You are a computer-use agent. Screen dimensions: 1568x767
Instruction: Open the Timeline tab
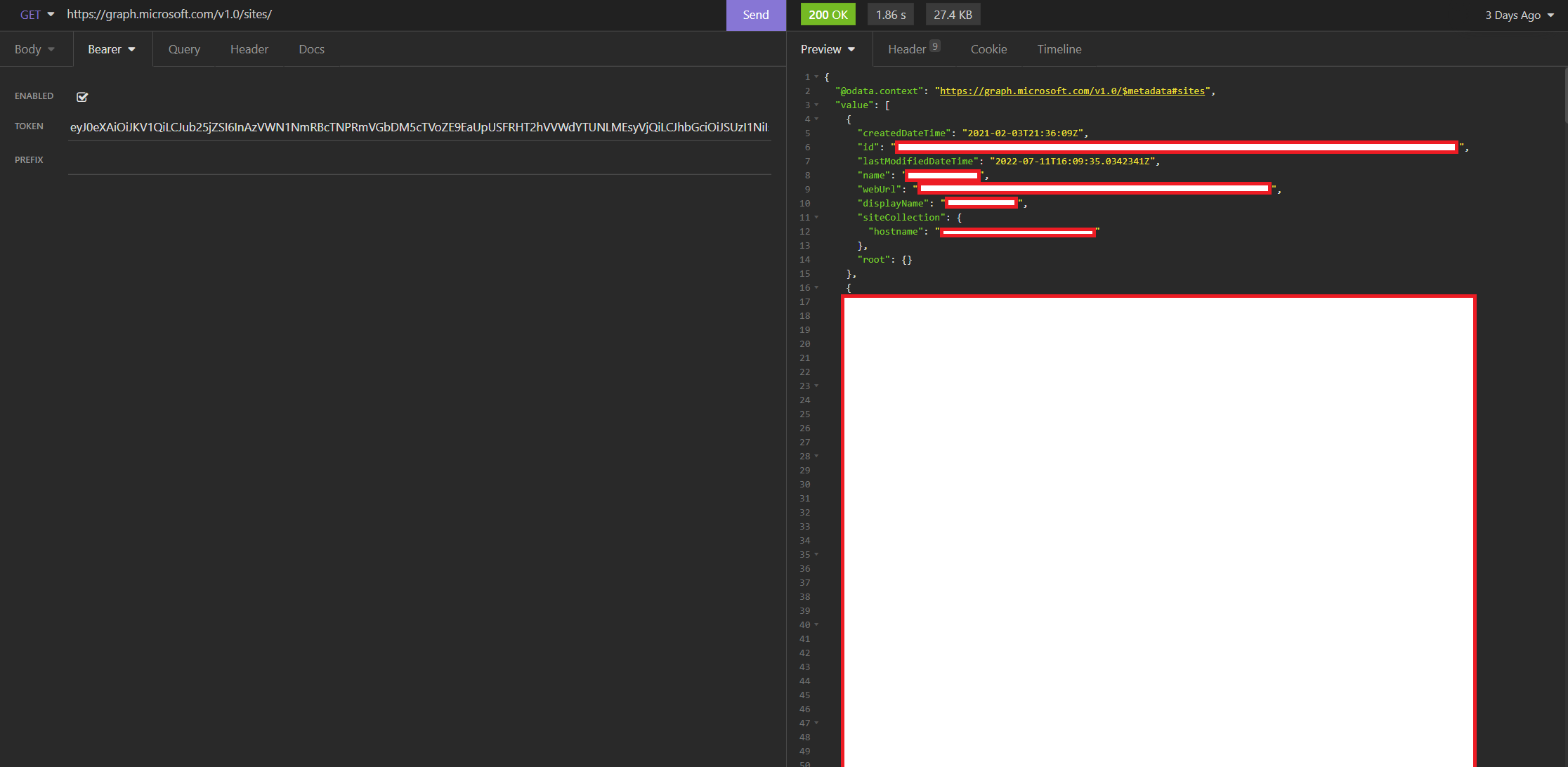click(x=1059, y=49)
